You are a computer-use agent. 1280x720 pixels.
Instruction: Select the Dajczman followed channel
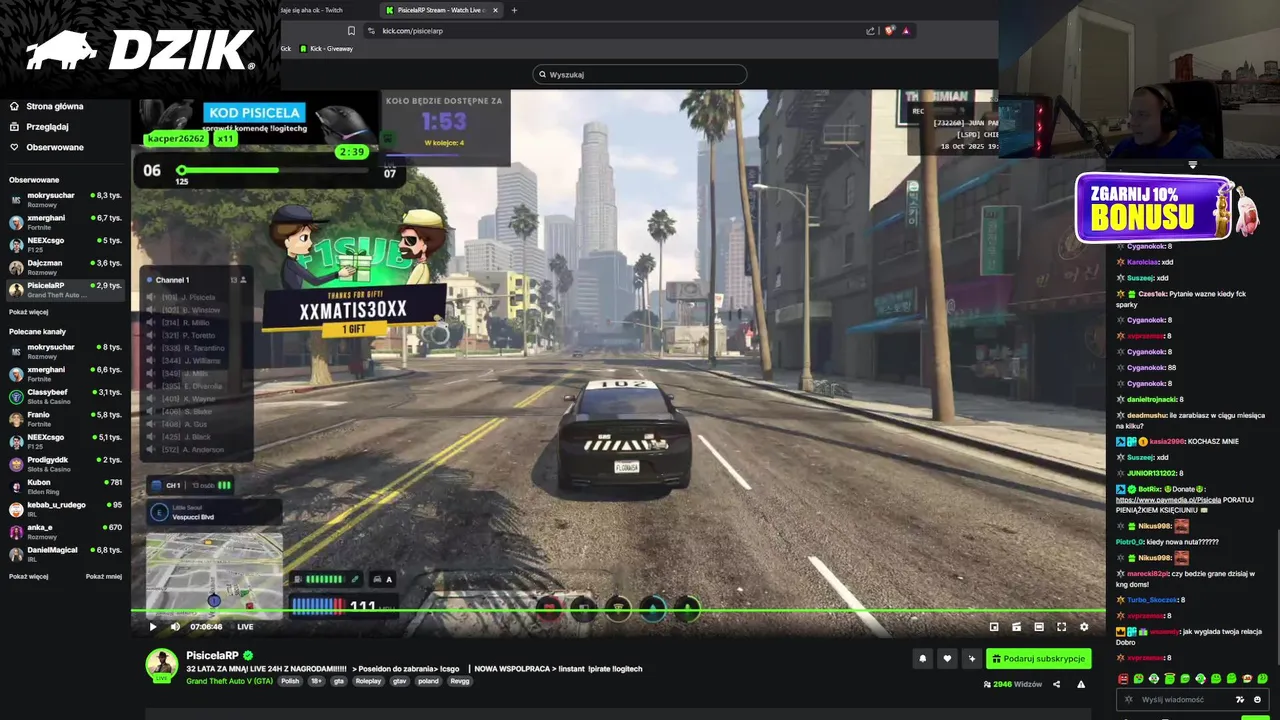[66, 267]
